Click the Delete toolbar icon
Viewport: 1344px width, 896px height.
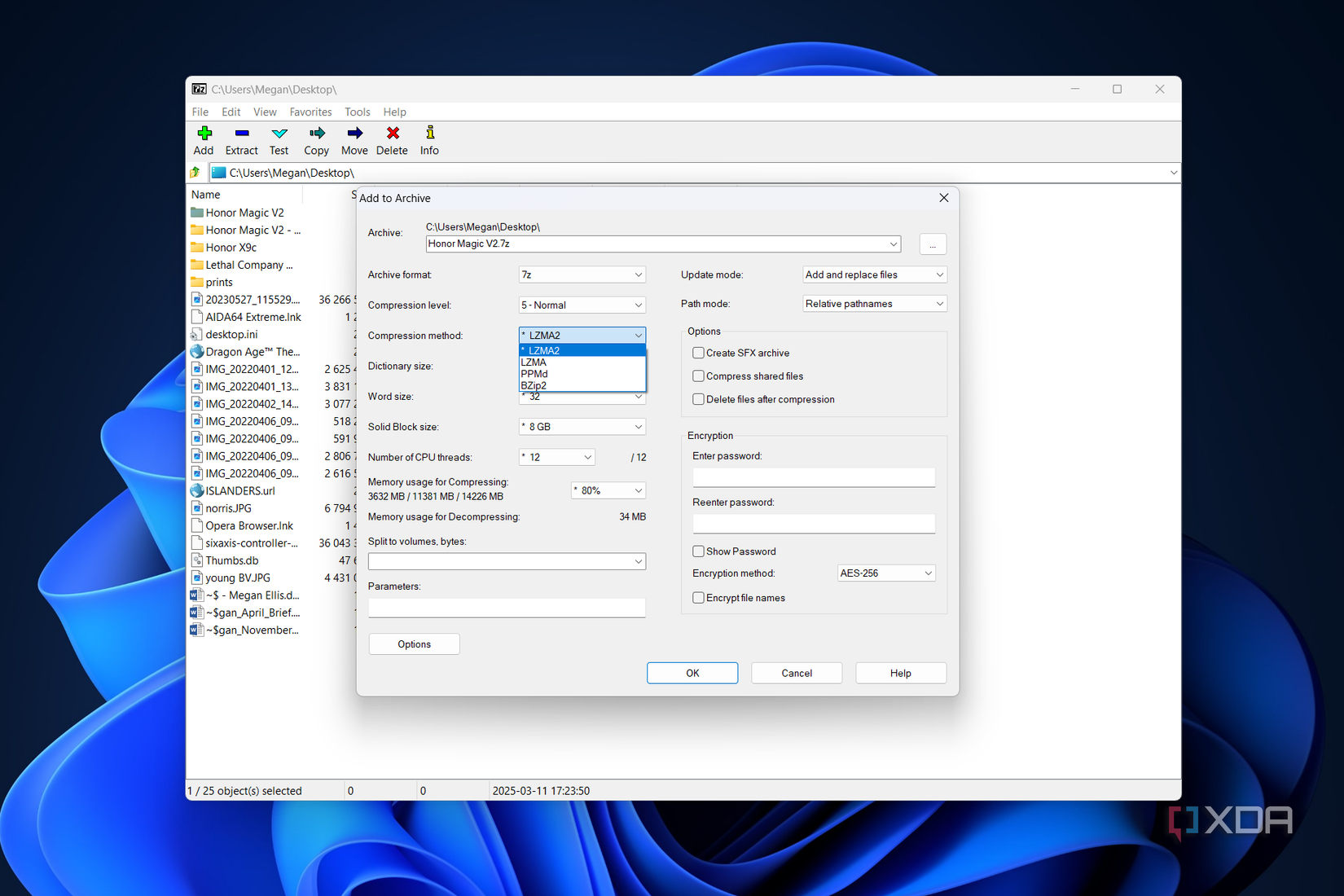pos(392,140)
